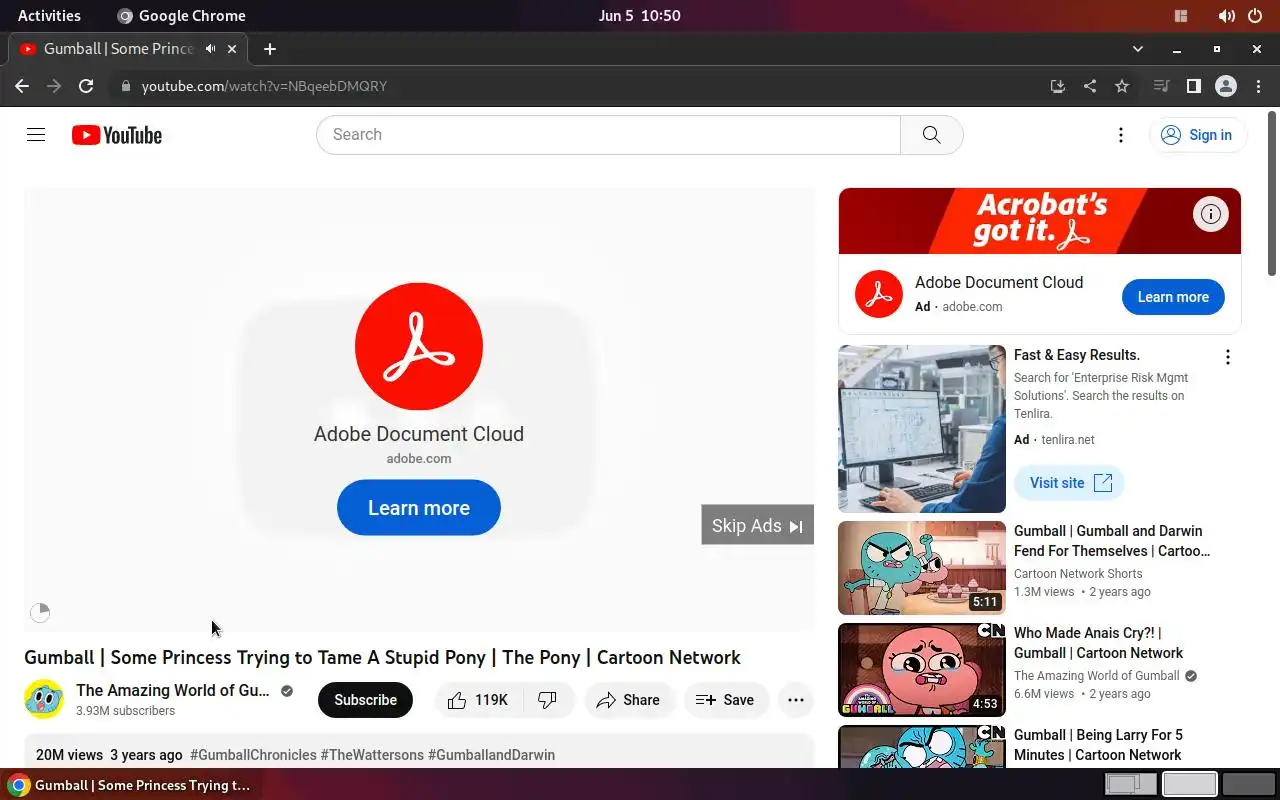Open Chrome profile avatar

[1226, 86]
